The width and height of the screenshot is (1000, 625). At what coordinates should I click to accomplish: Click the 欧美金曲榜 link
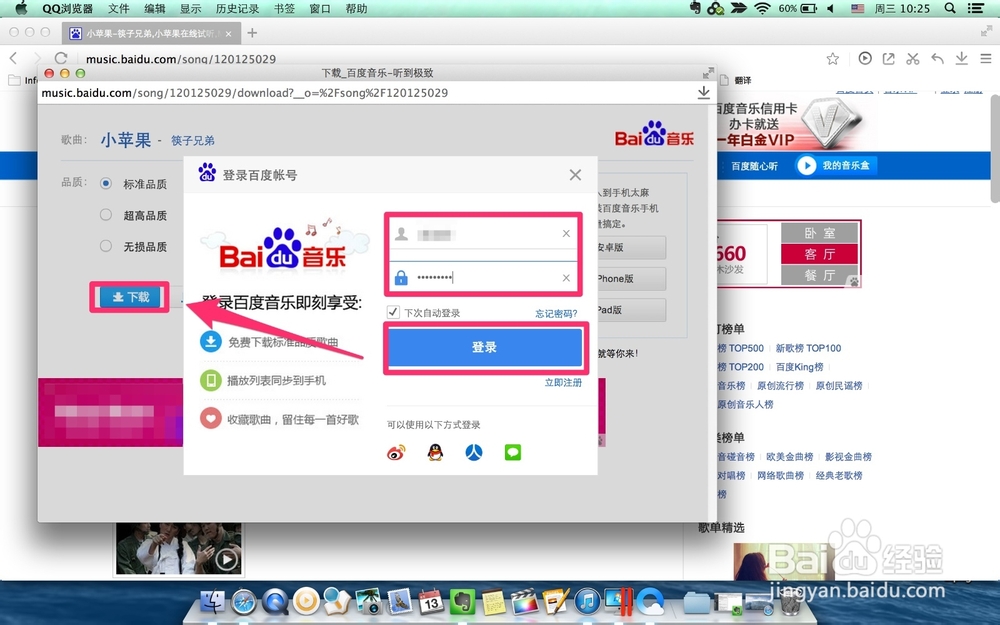click(790, 457)
